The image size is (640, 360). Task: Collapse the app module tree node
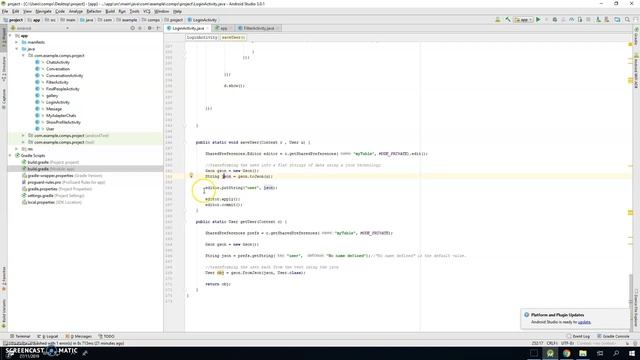click(x=11, y=36)
